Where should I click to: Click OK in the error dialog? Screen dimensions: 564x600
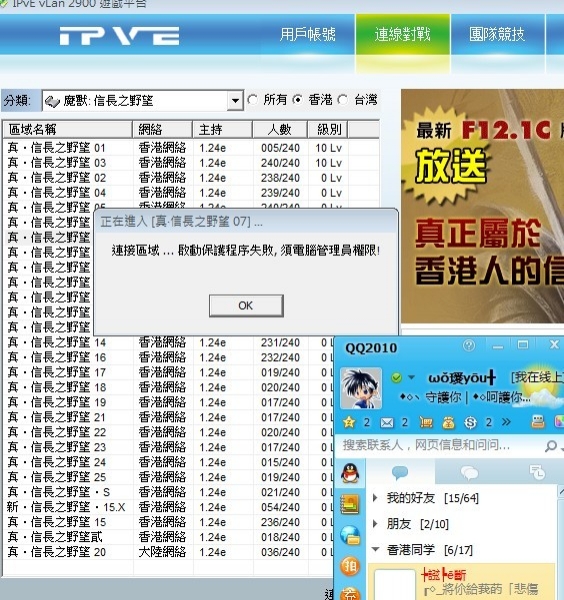tap(246, 305)
